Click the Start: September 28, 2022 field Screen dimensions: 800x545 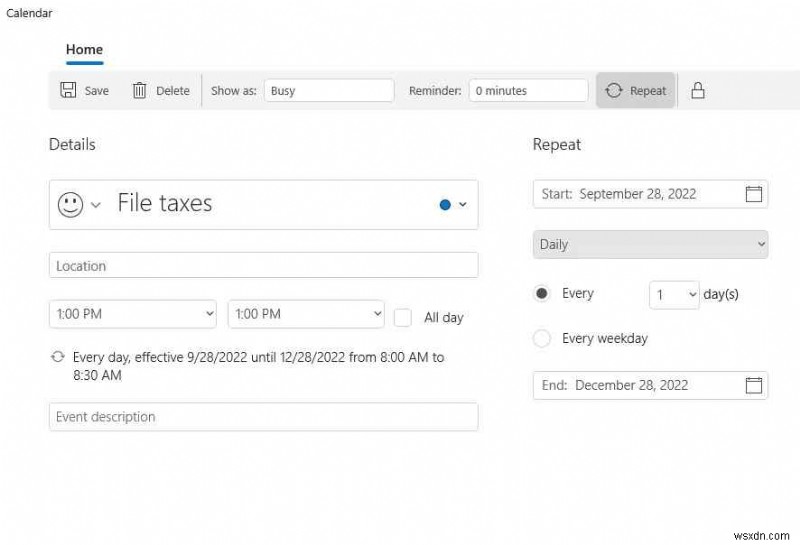tap(651, 194)
